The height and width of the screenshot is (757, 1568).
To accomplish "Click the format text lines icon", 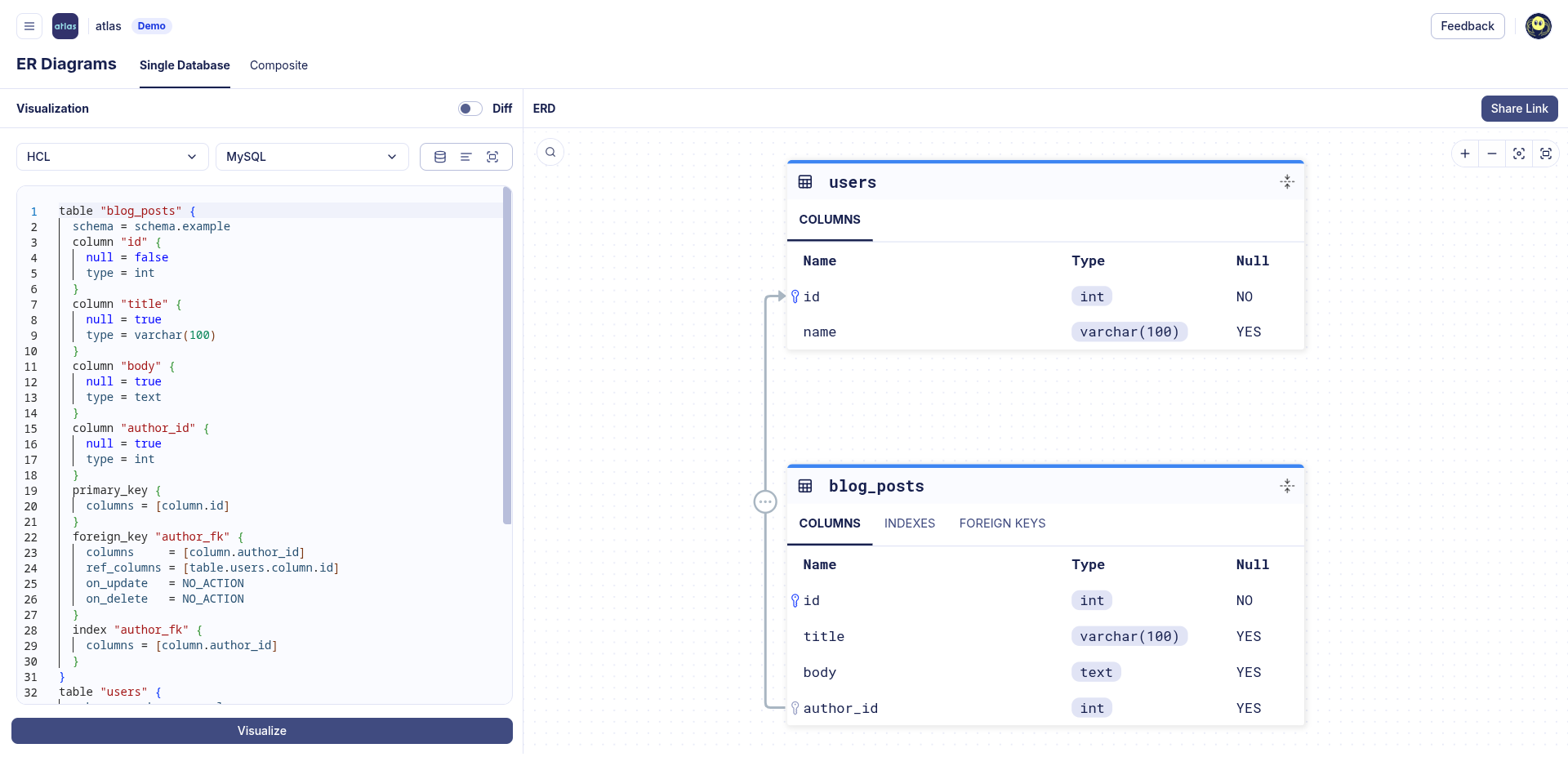I will pos(466,157).
